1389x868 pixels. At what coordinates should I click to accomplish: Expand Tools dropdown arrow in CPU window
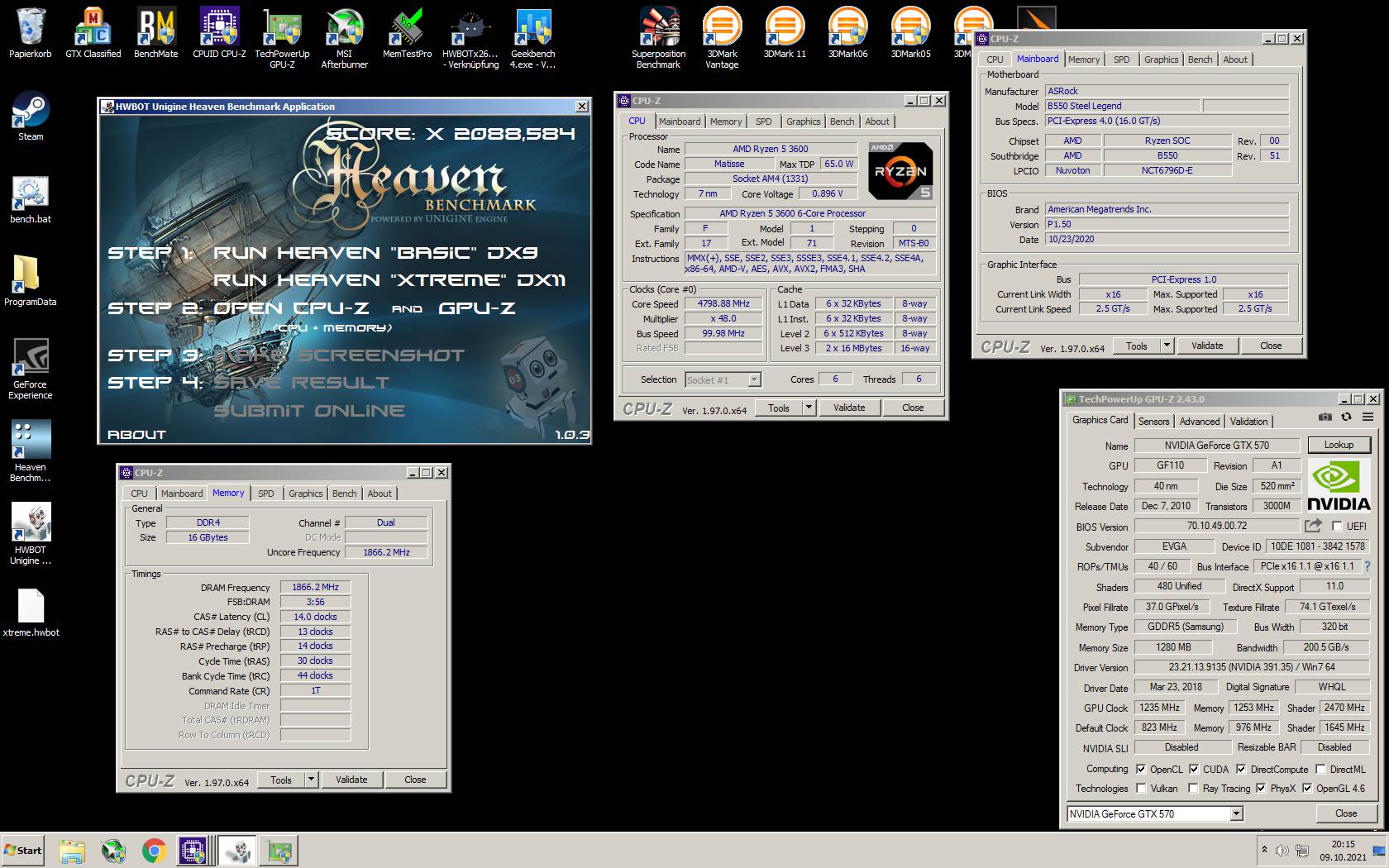tap(809, 408)
